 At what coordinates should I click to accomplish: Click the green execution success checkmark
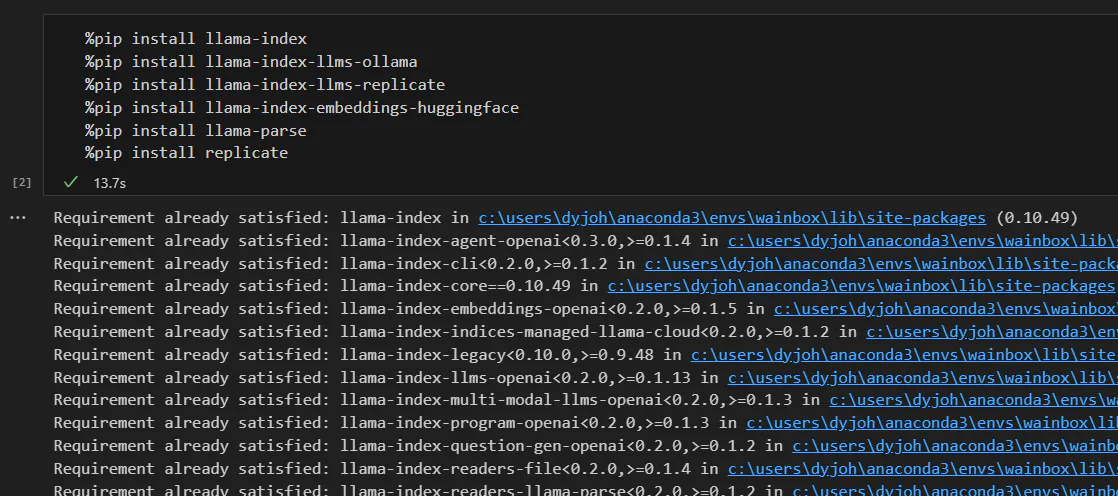[x=70, y=182]
